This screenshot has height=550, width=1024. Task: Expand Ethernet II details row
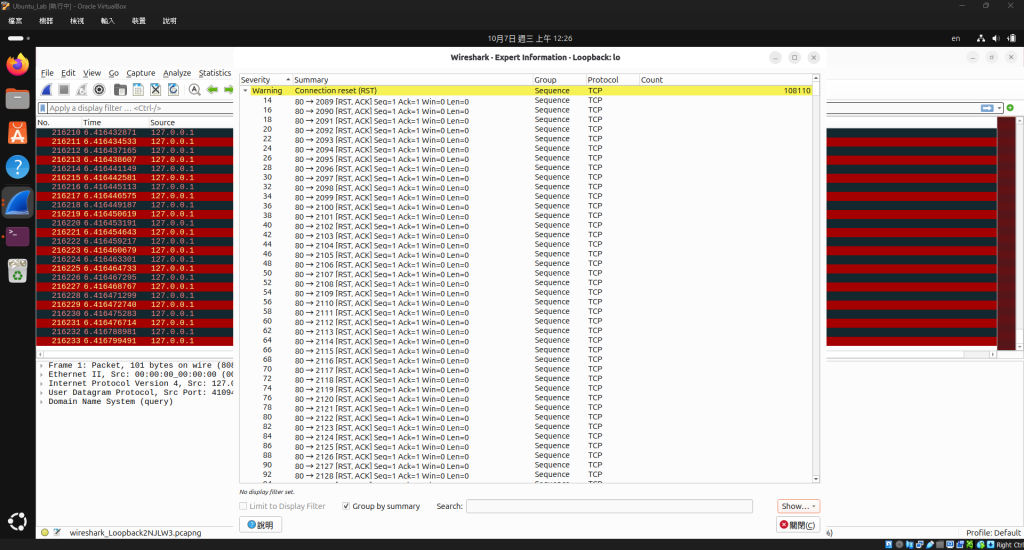[x=41, y=375]
